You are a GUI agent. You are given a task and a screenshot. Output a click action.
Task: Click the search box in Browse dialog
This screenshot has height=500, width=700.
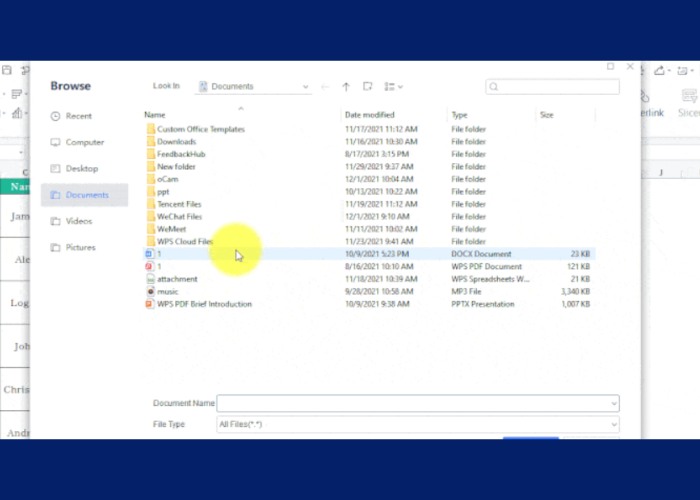(x=552, y=87)
